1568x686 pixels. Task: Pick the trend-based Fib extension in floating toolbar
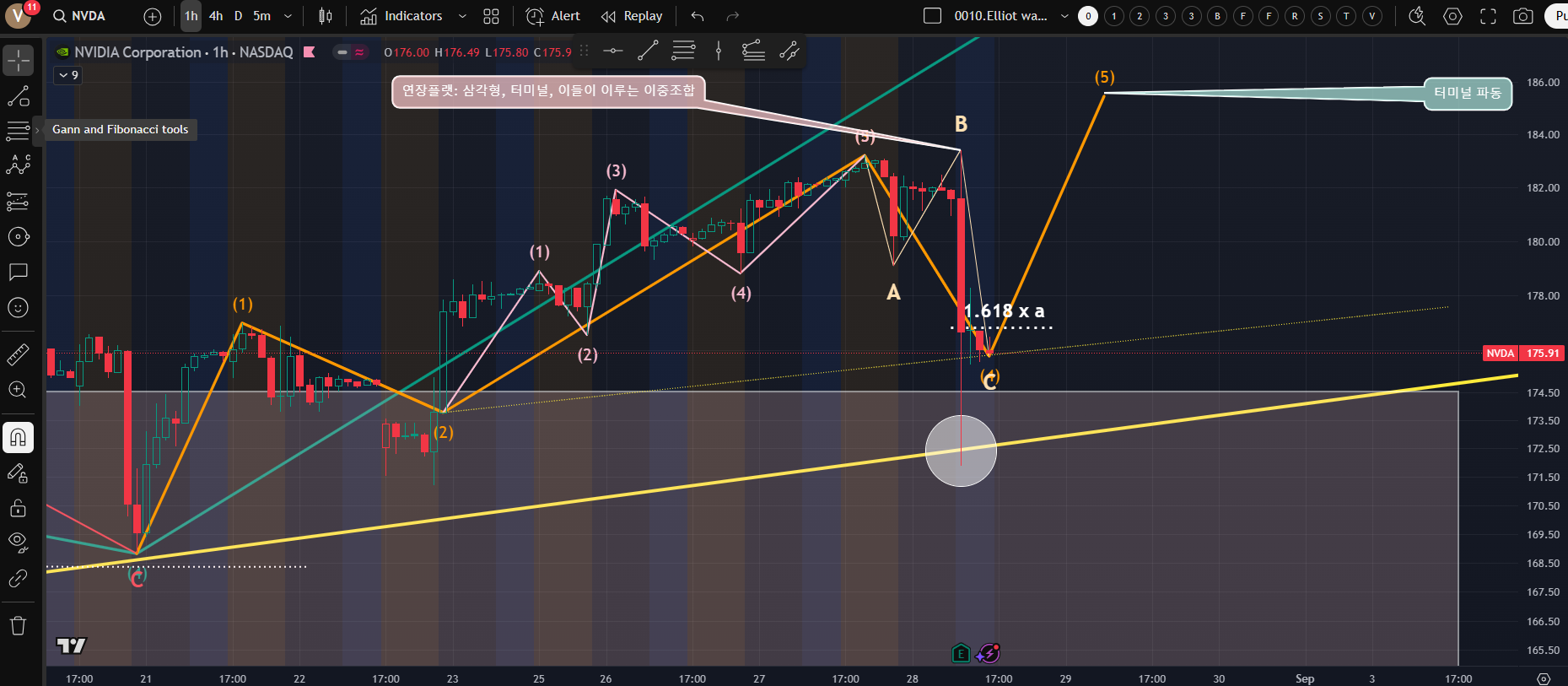pos(753,51)
